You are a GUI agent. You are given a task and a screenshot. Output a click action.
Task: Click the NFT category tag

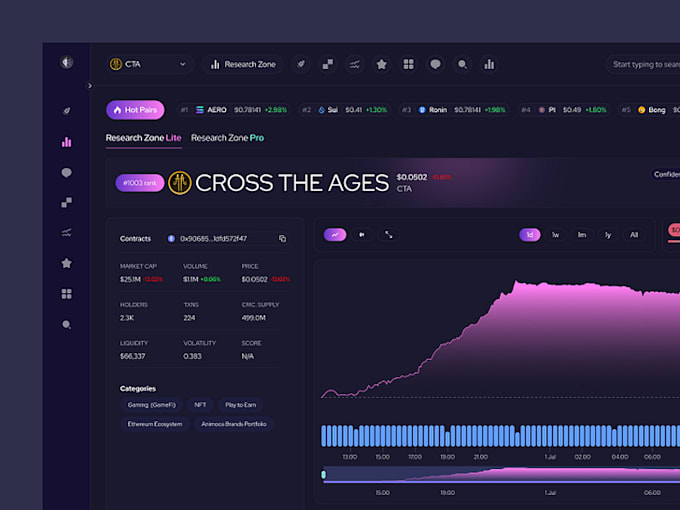[200, 405]
